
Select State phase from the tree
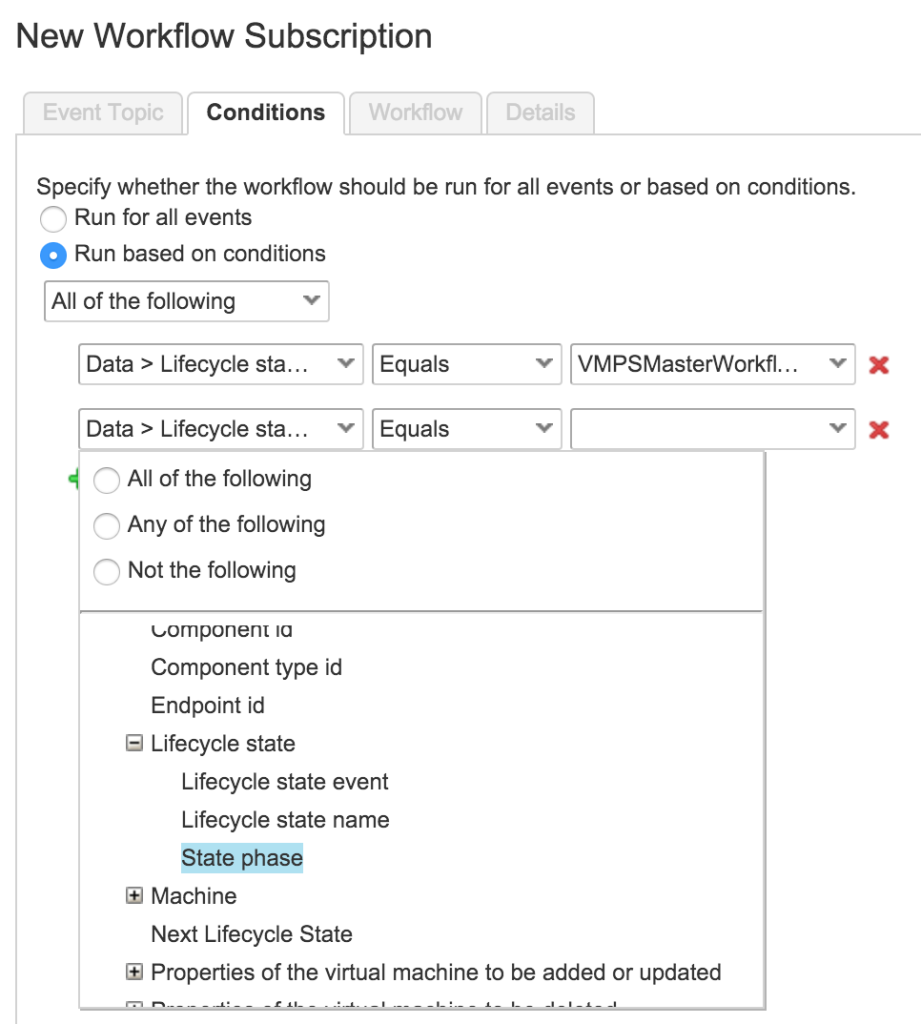242,858
